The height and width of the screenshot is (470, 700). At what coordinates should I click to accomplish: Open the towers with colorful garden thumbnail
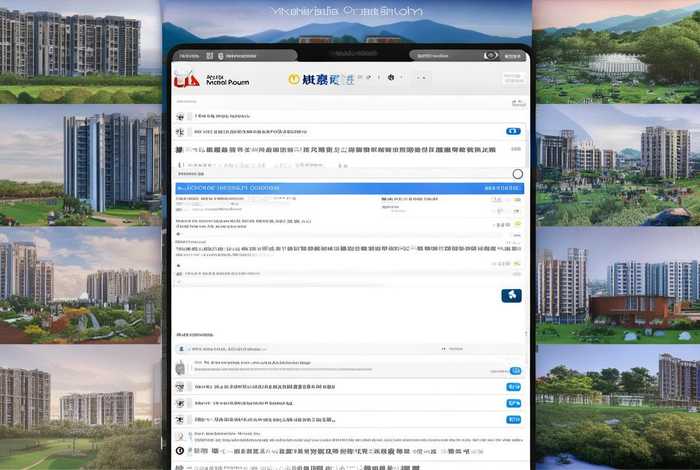80,286
